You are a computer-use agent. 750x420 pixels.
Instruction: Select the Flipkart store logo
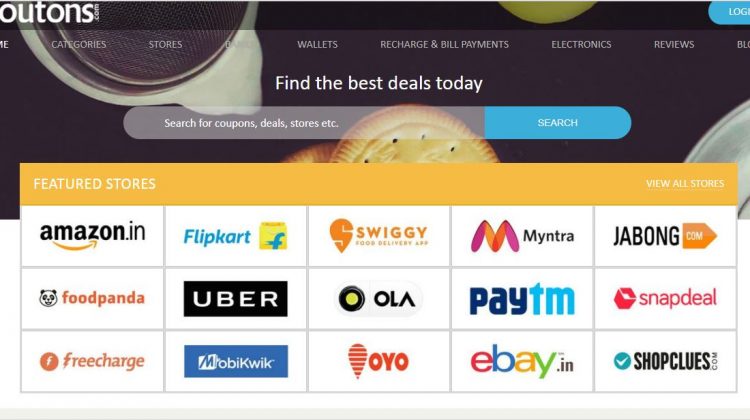[x=235, y=236]
